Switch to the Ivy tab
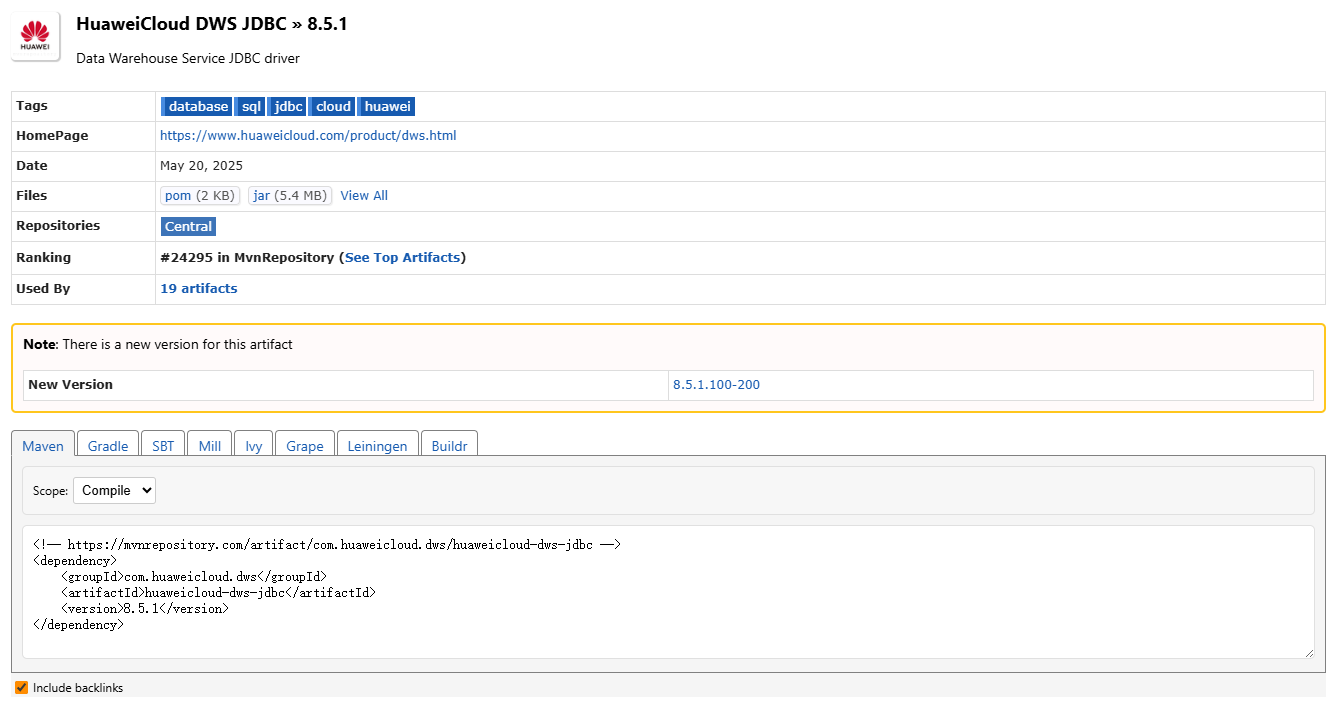Screen dimensions: 1337x707 click(x=254, y=446)
